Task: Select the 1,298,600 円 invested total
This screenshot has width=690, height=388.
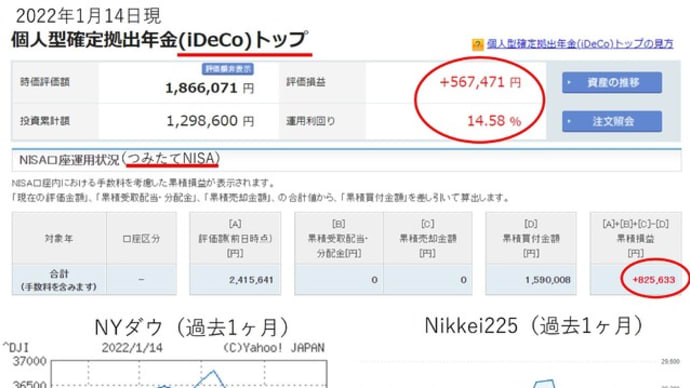Action: [x=210, y=121]
